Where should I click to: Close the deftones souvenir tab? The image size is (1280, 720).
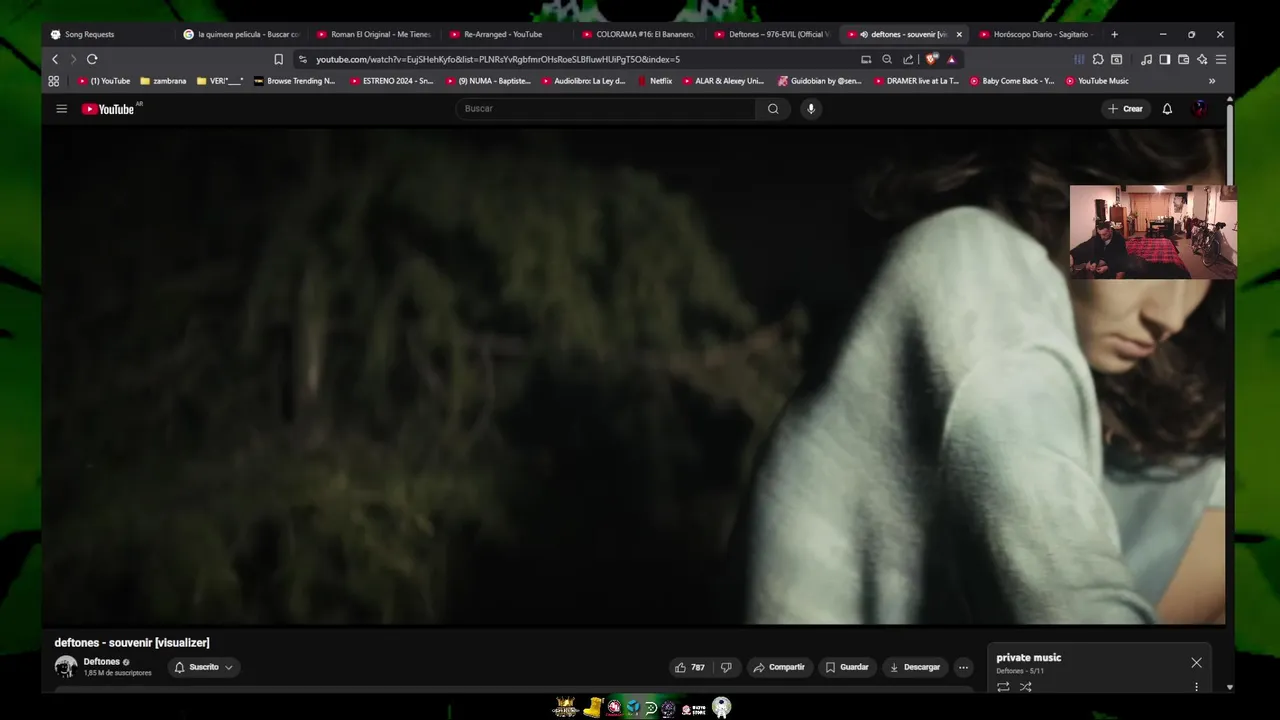pyautogui.click(x=959, y=34)
